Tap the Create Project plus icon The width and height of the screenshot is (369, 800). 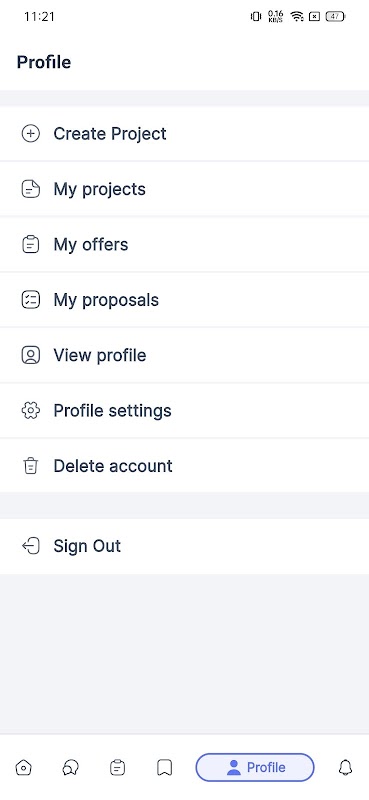coord(31,134)
